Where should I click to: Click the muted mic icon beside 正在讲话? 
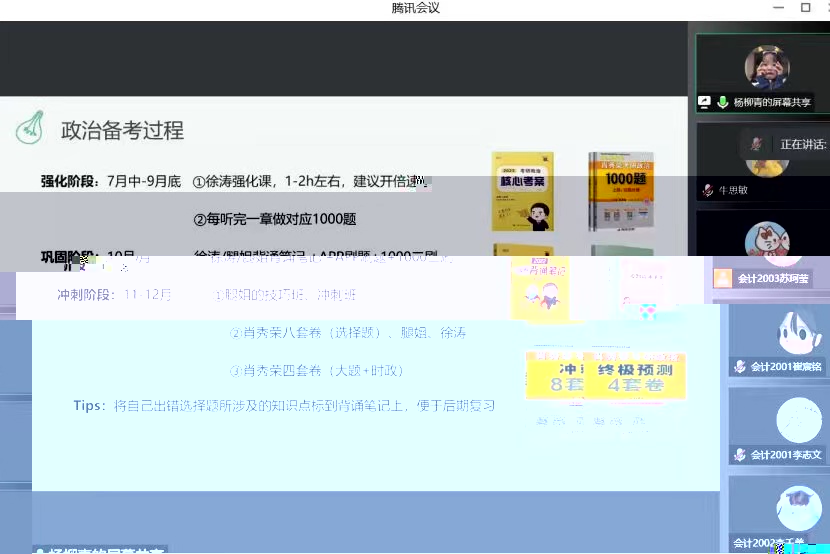coord(756,144)
